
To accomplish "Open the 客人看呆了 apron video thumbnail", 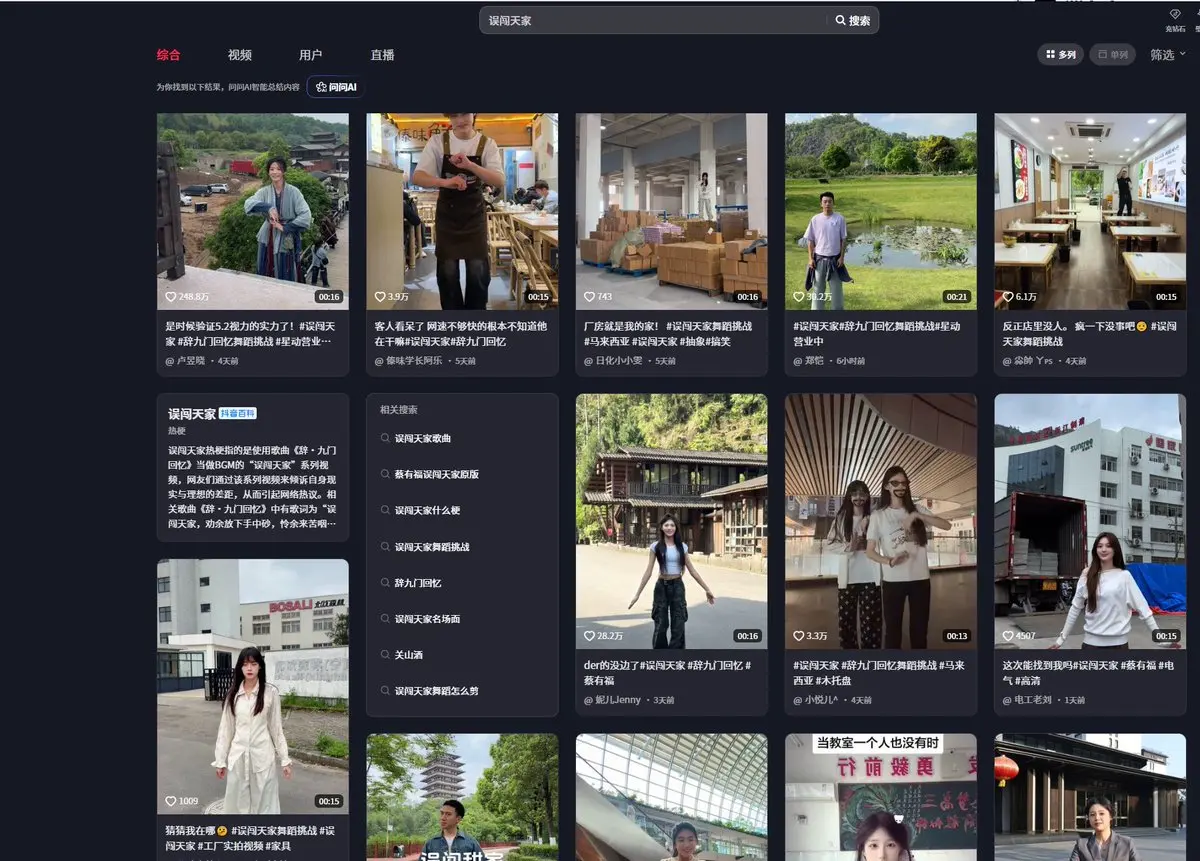I will coord(462,211).
